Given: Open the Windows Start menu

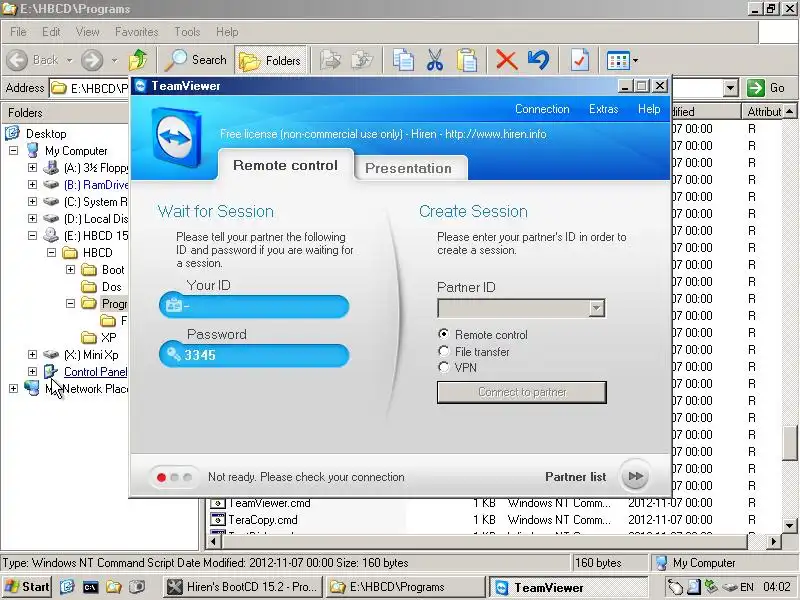Looking at the screenshot, I should 27,587.
